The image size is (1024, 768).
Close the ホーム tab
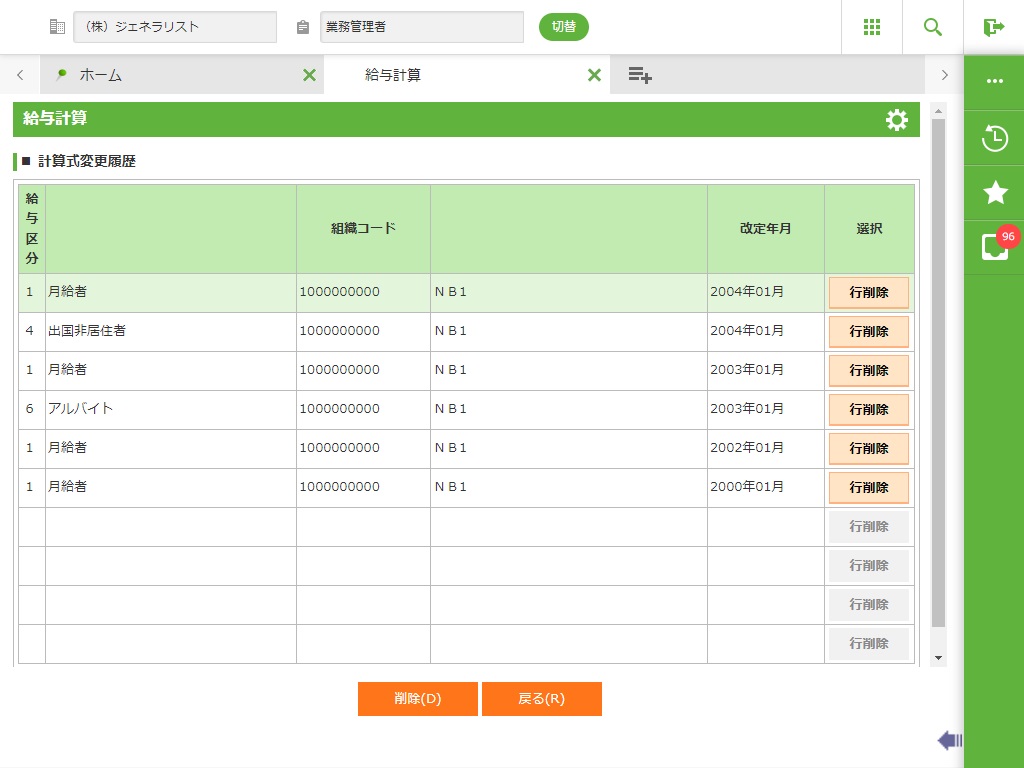coord(309,75)
